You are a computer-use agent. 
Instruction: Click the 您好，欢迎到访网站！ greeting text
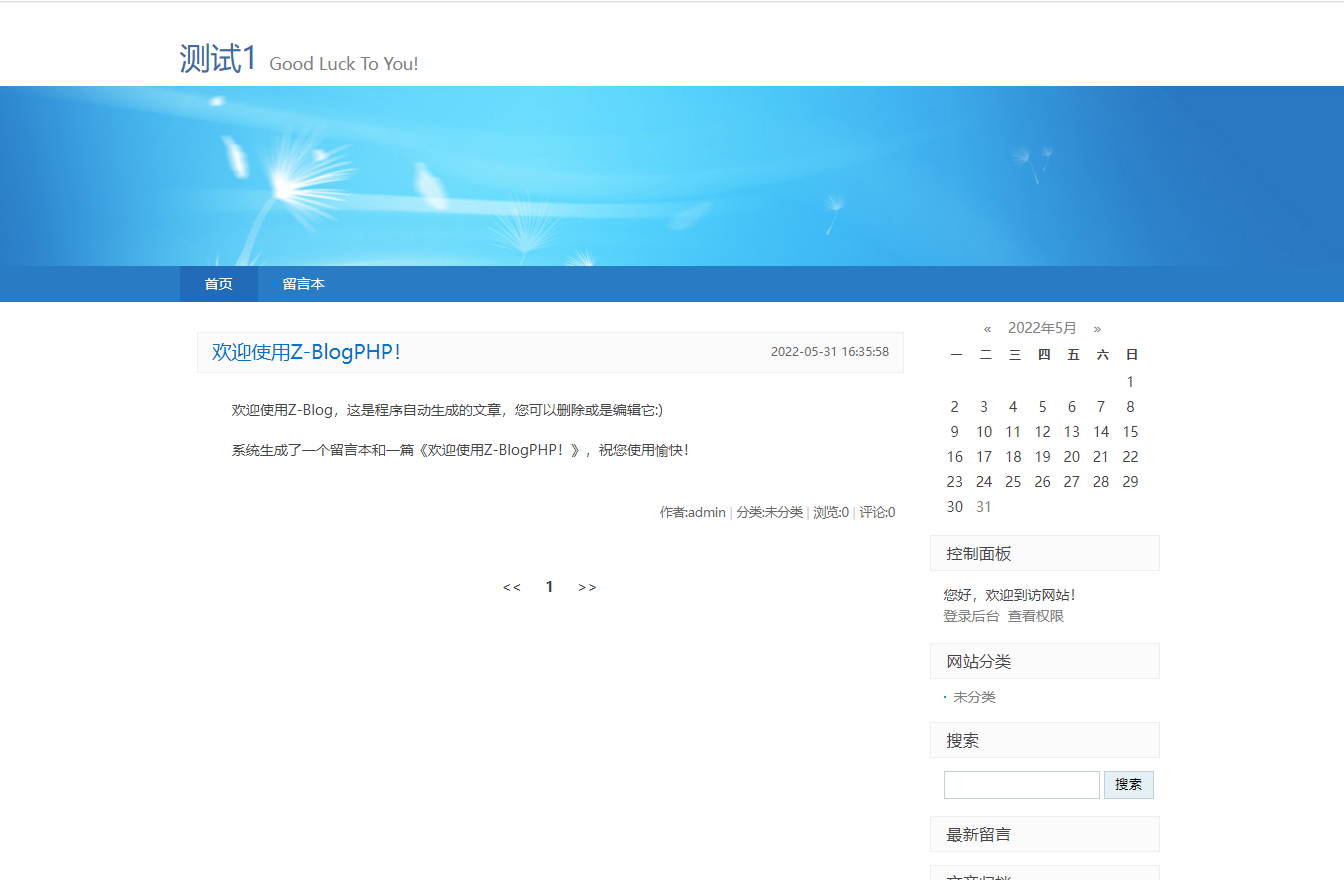coord(1010,595)
